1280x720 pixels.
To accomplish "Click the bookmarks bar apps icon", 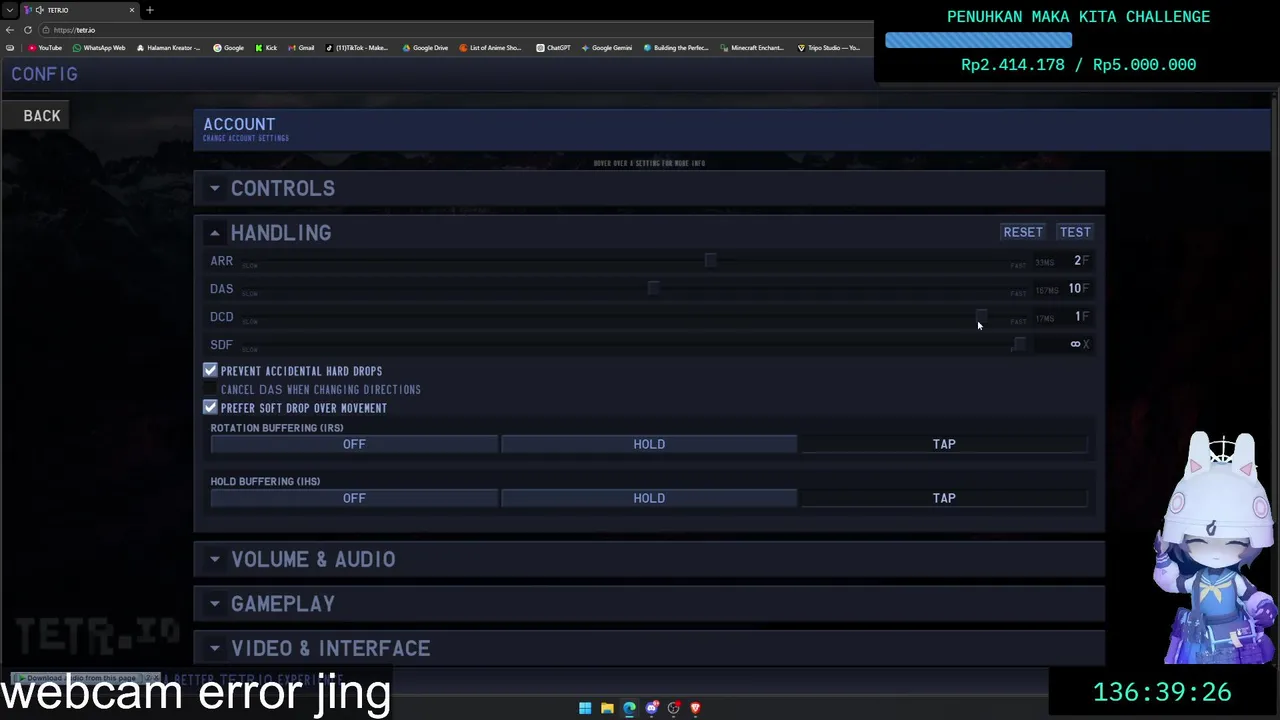I will (10, 48).
